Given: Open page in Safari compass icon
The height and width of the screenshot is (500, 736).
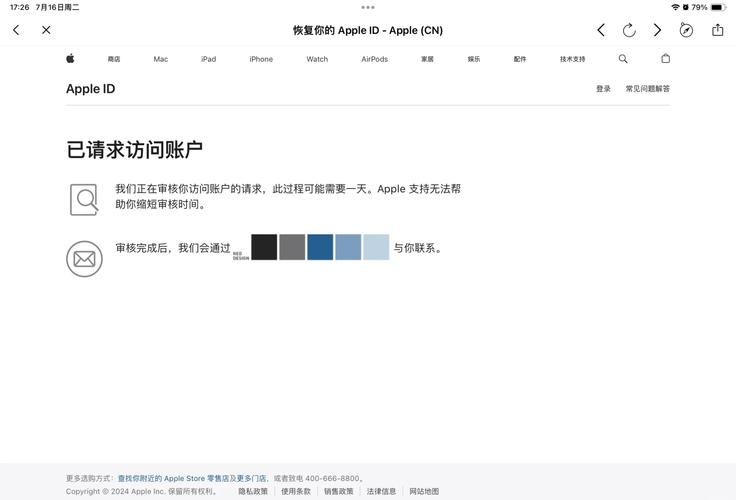Looking at the screenshot, I should 686,30.
